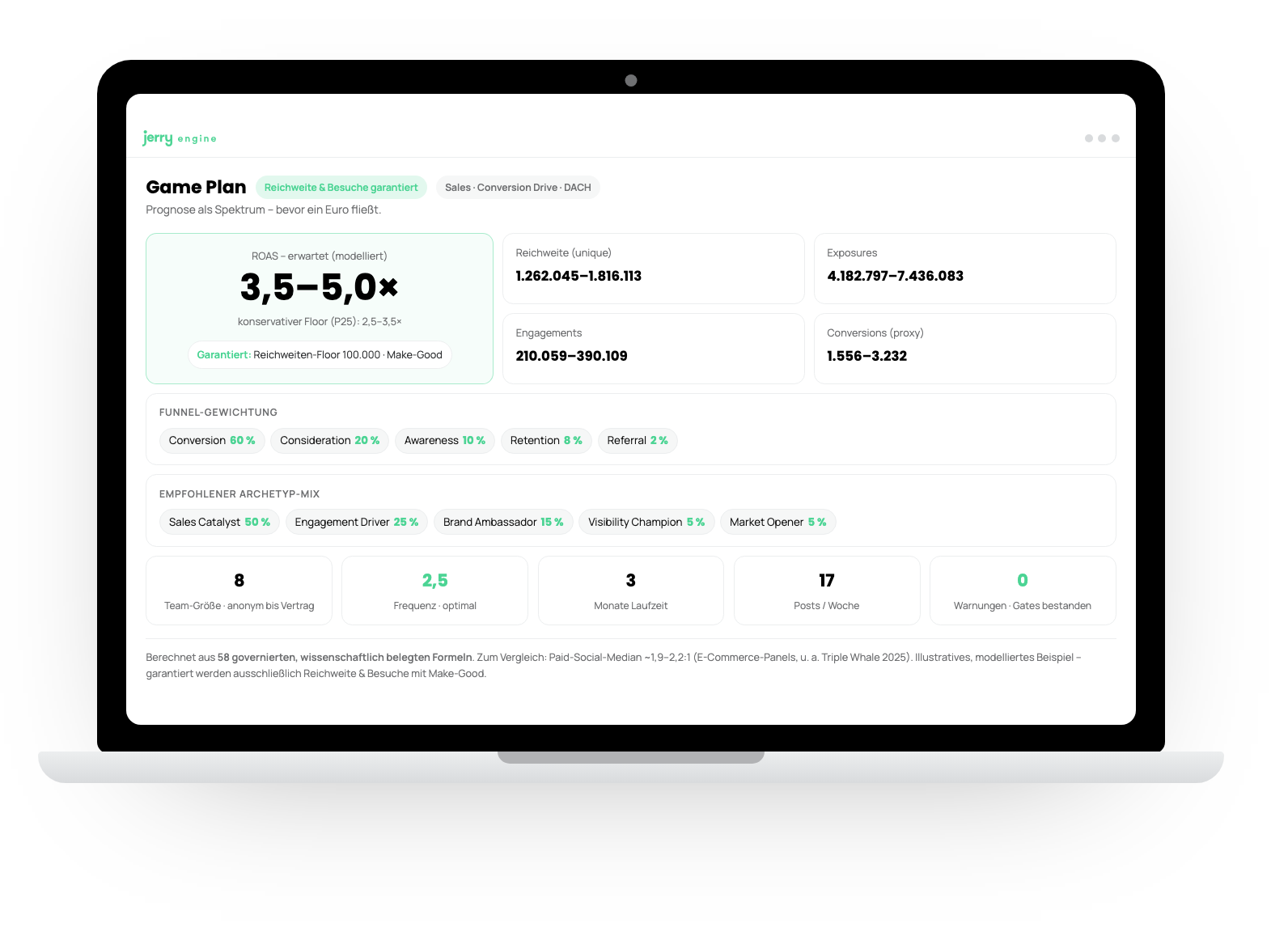Select the 'Sales · Conversion Drive · DACH' tag

[x=518, y=188]
